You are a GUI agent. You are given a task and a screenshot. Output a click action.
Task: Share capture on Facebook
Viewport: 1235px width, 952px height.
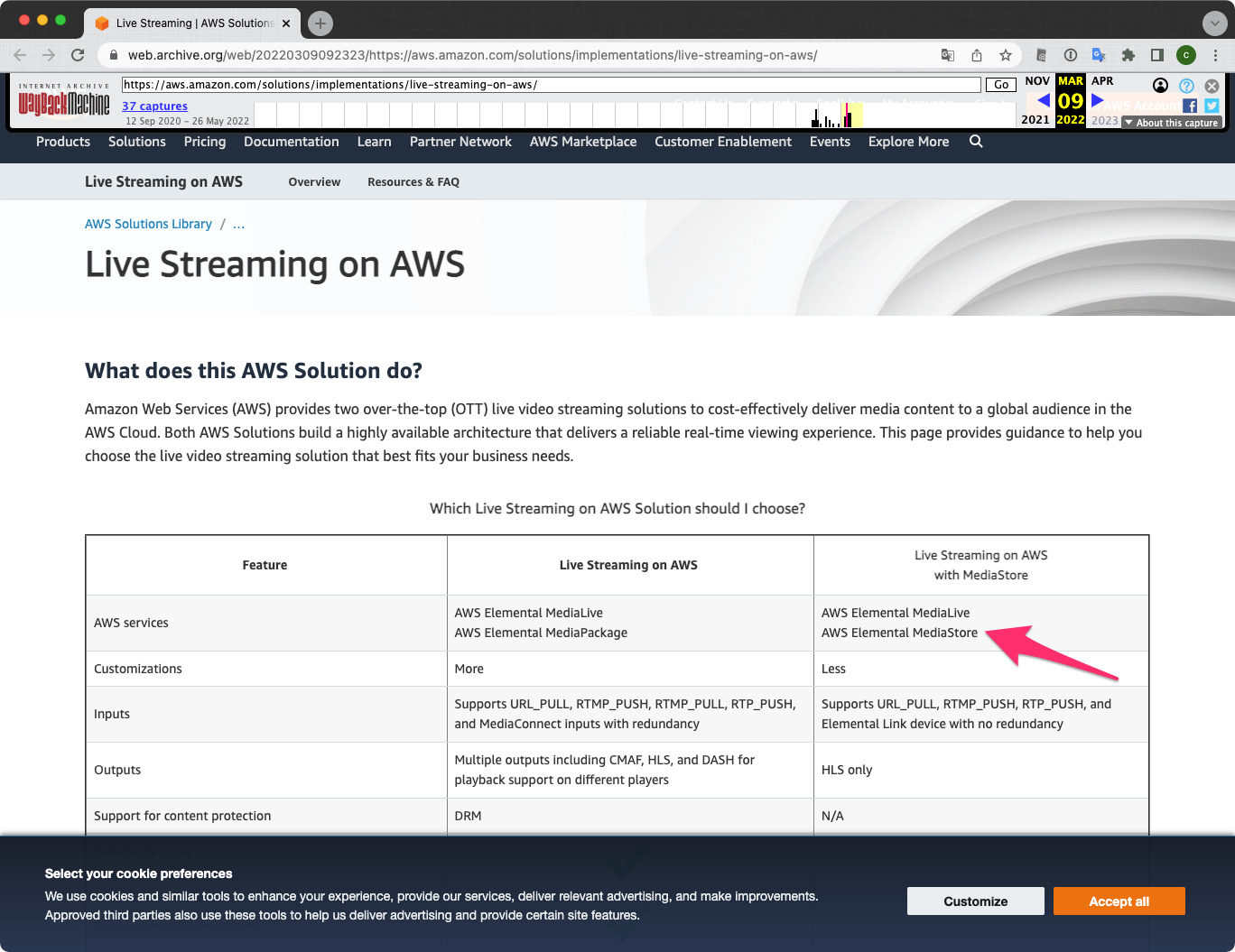[x=1190, y=106]
